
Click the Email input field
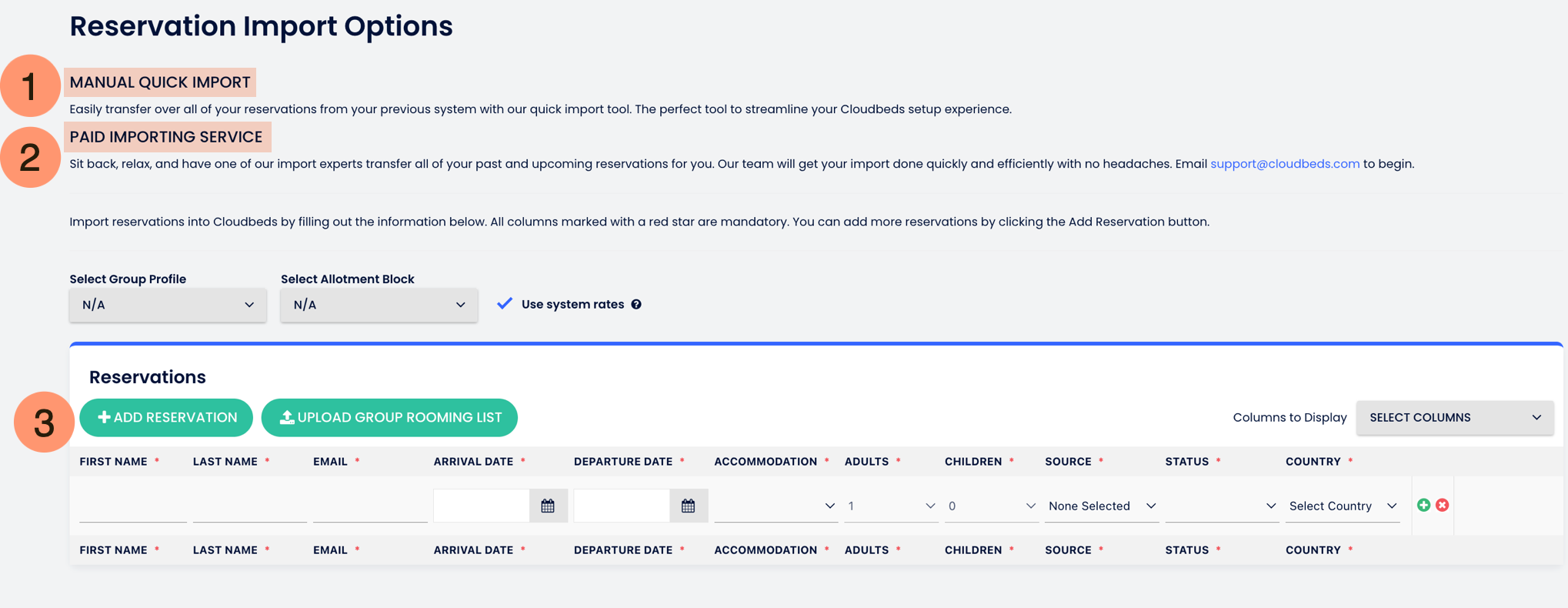(x=369, y=506)
